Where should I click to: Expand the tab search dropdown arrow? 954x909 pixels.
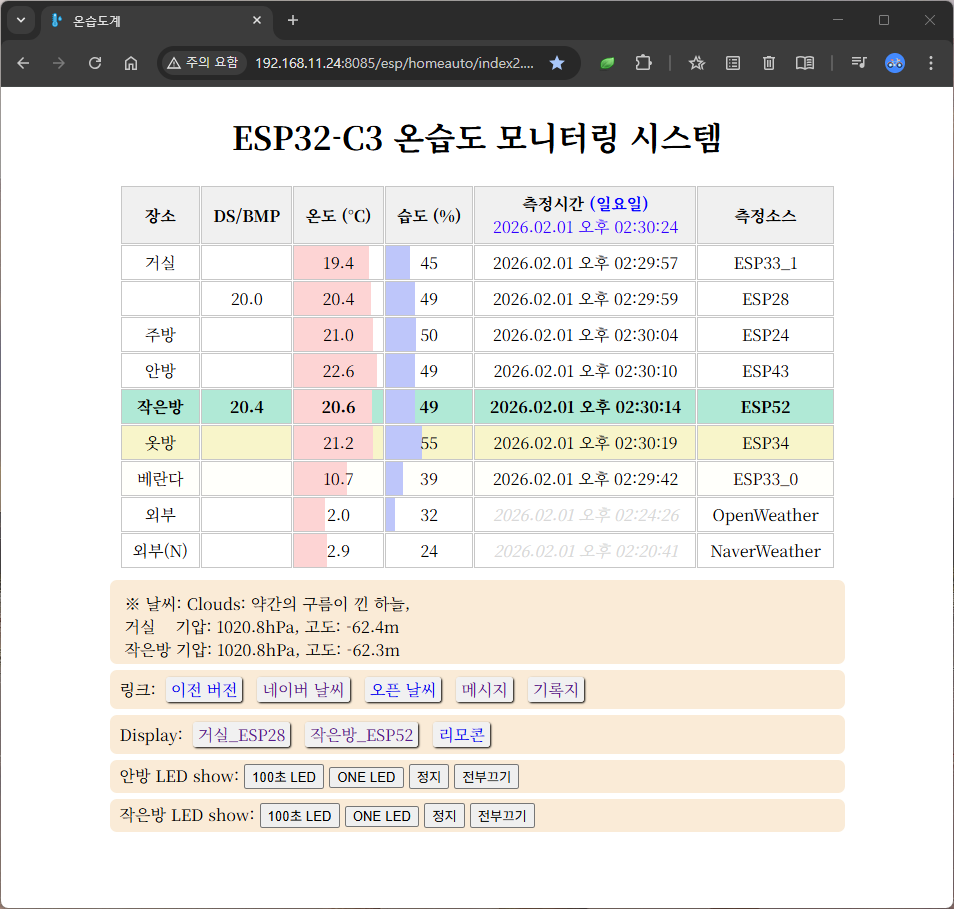coord(20,20)
